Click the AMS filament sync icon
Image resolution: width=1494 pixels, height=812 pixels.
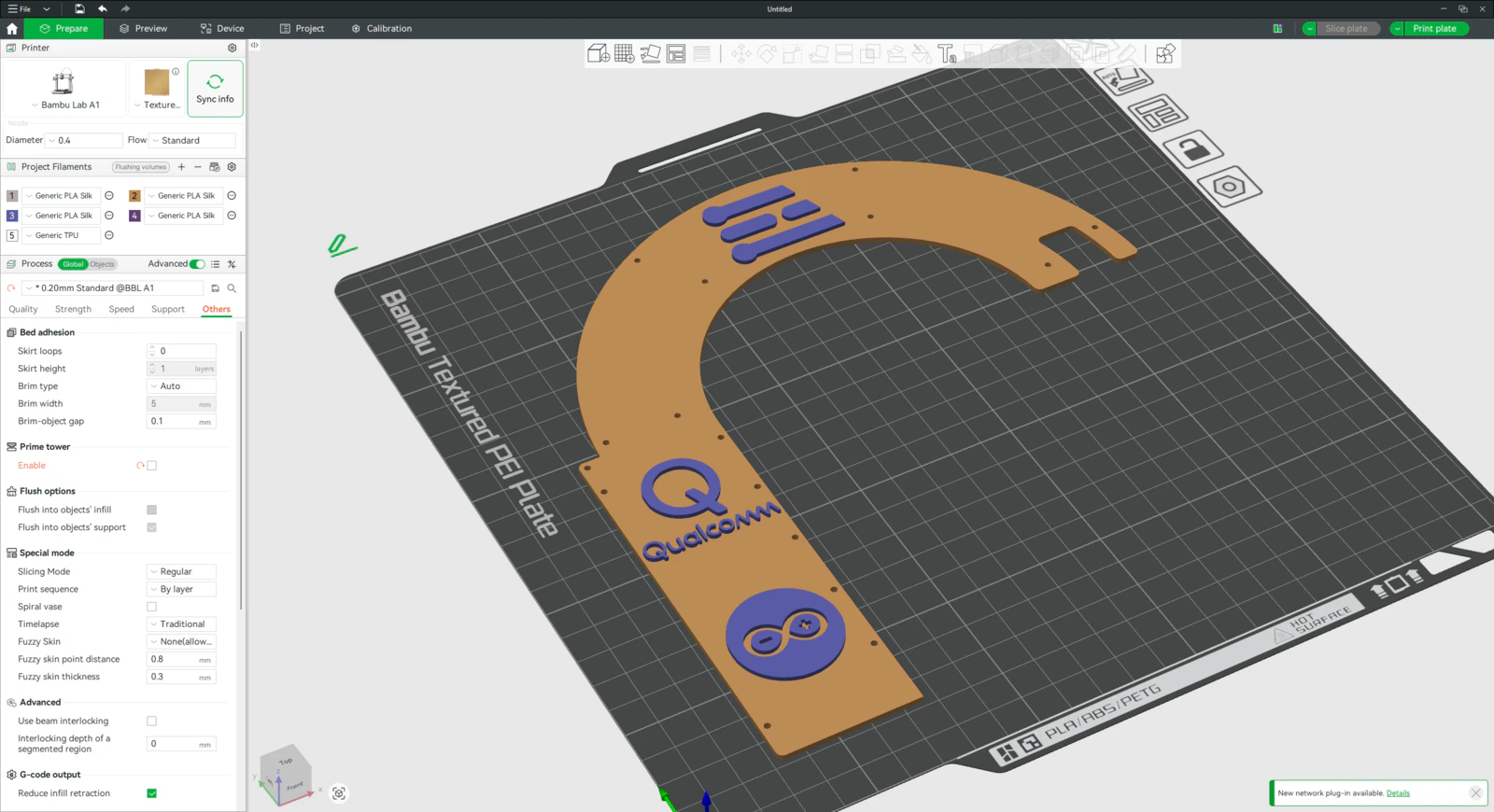(215, 167)
